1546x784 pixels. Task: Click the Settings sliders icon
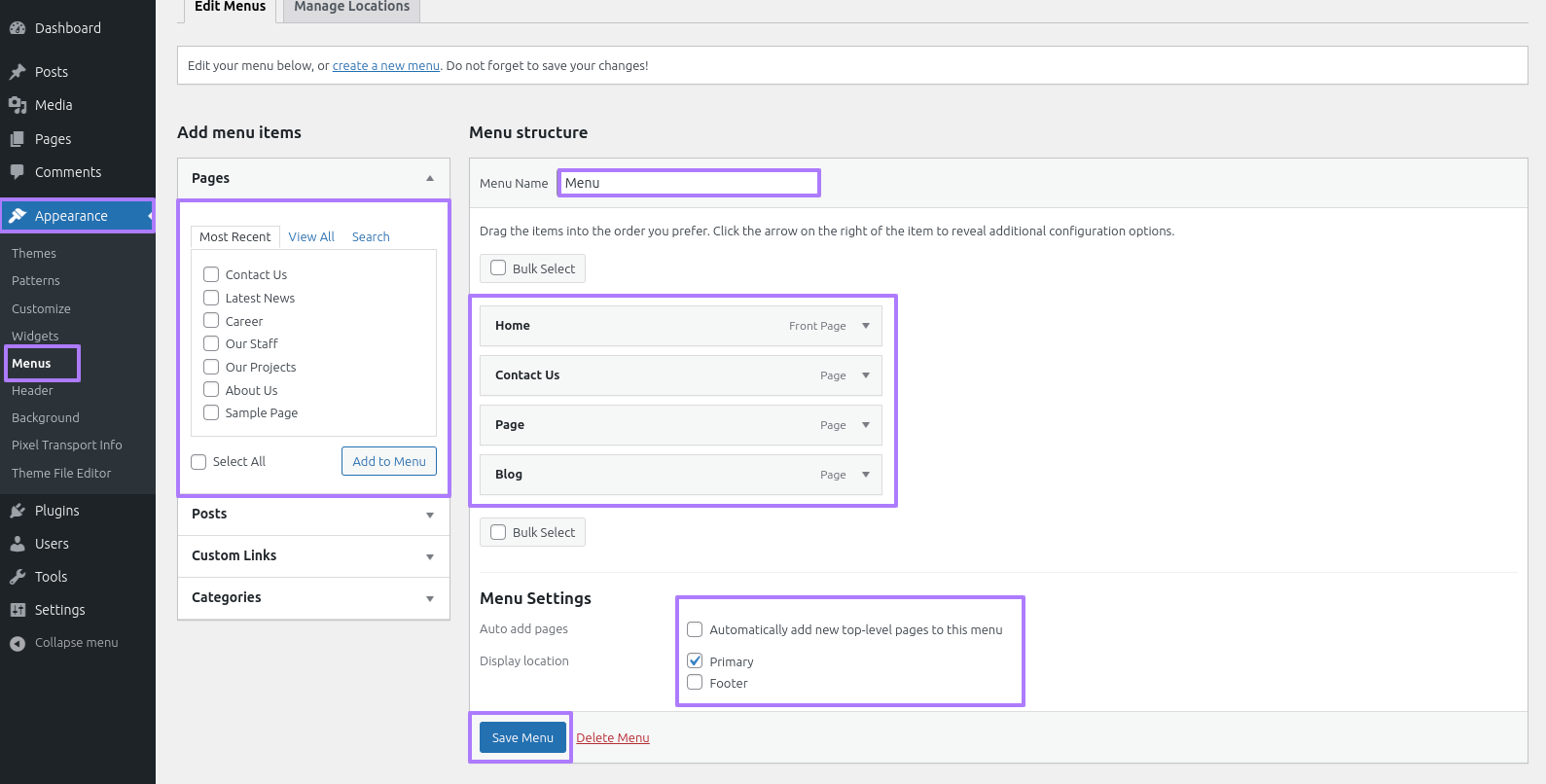[18, 610]
